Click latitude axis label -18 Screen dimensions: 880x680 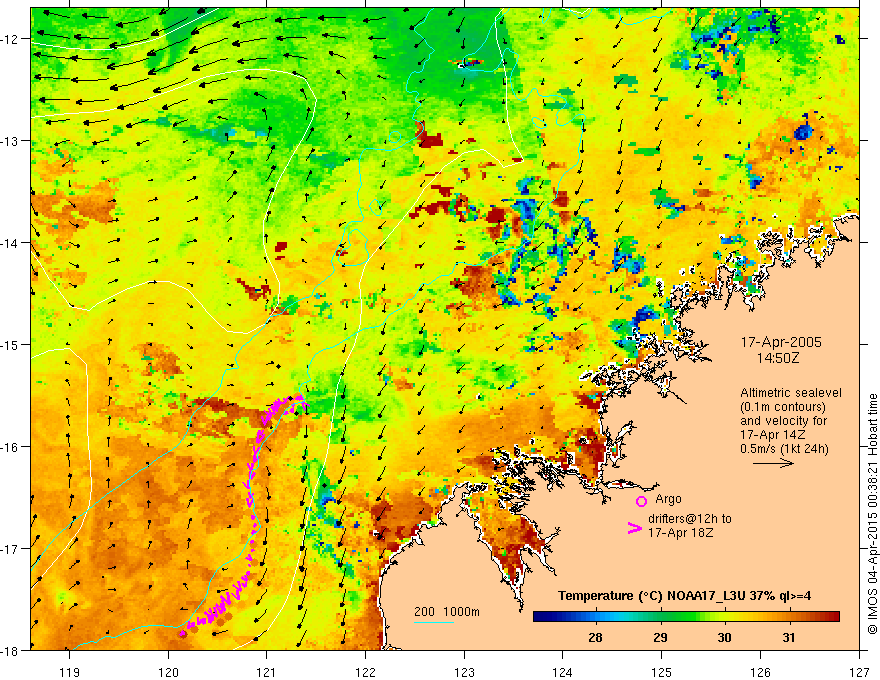[x=11, y=650]
